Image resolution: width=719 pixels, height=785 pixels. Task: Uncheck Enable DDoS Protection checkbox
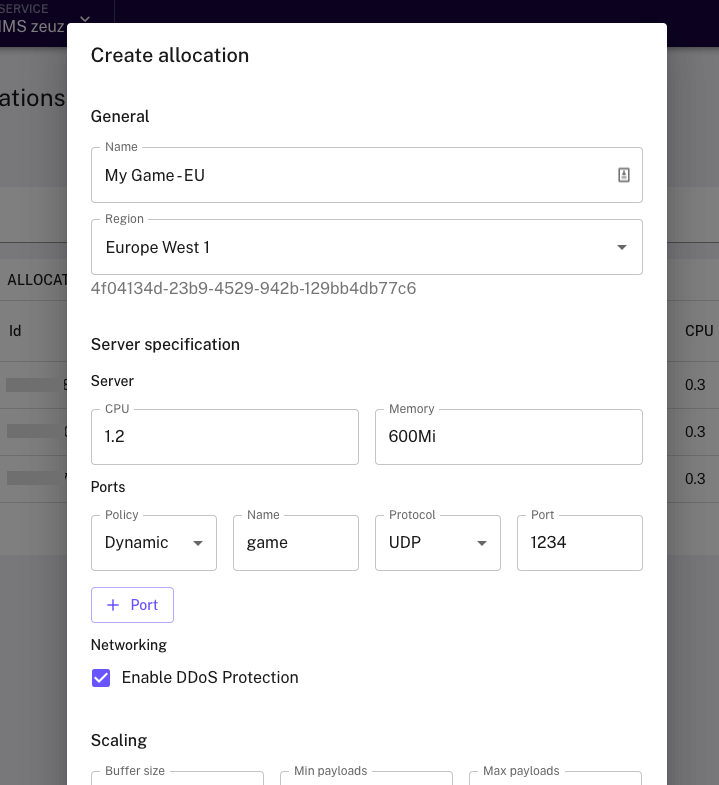101,678
